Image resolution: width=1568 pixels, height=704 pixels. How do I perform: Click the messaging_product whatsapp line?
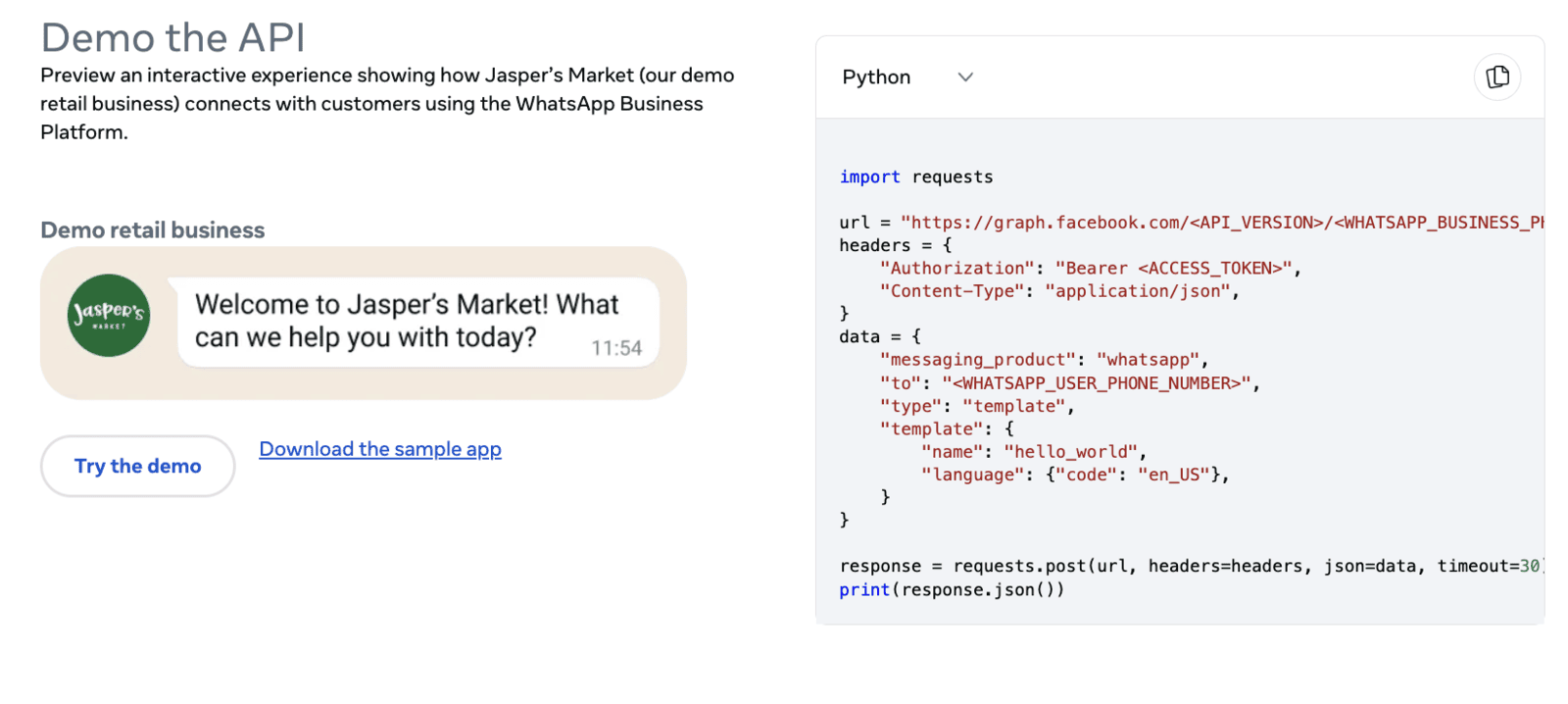pyautogui.click(x=1045, y=360)
